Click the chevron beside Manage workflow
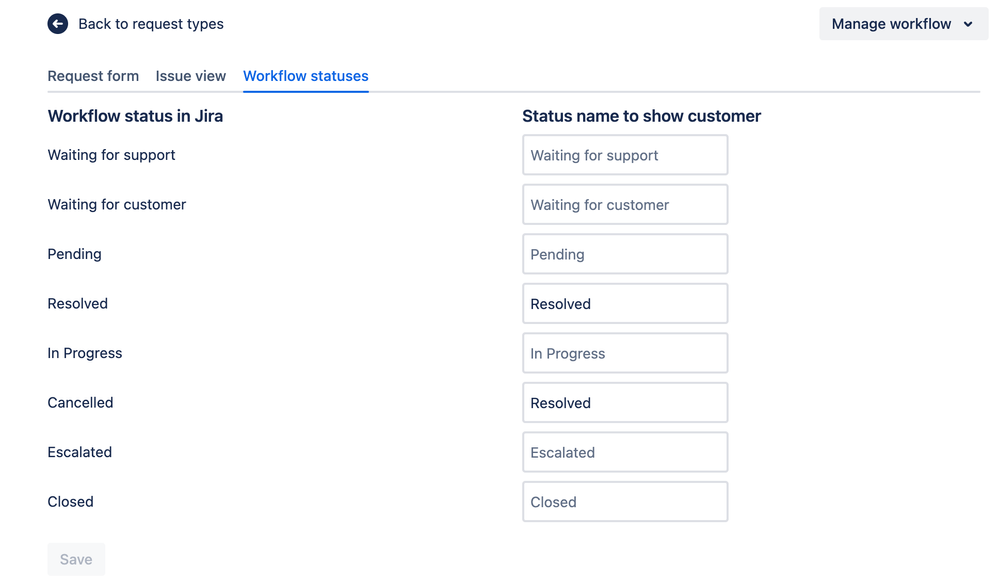The width and height of the screenshot is (999, 583). (968, 24)
